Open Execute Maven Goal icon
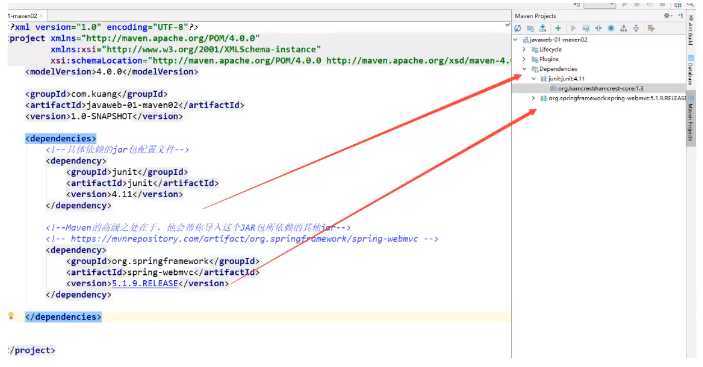Viewport: 703px width, 367px height. pyautogui.click(x=586, y=28)
